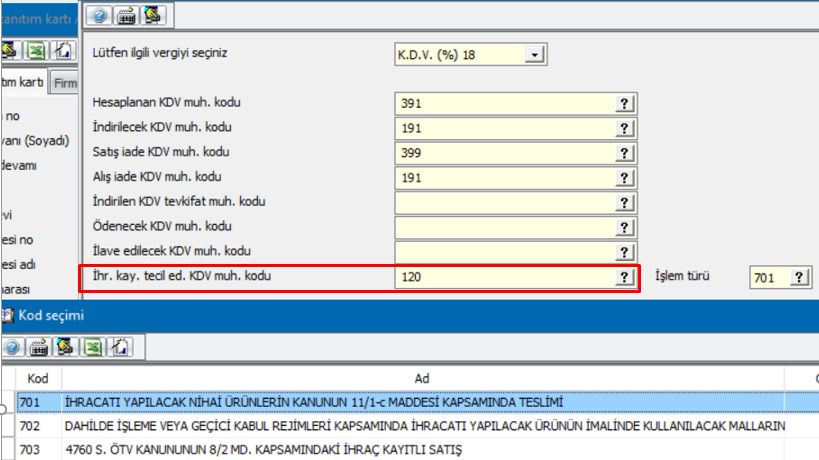Click the help icon in Kod seçimi toolbar

(x=13, y=347)
